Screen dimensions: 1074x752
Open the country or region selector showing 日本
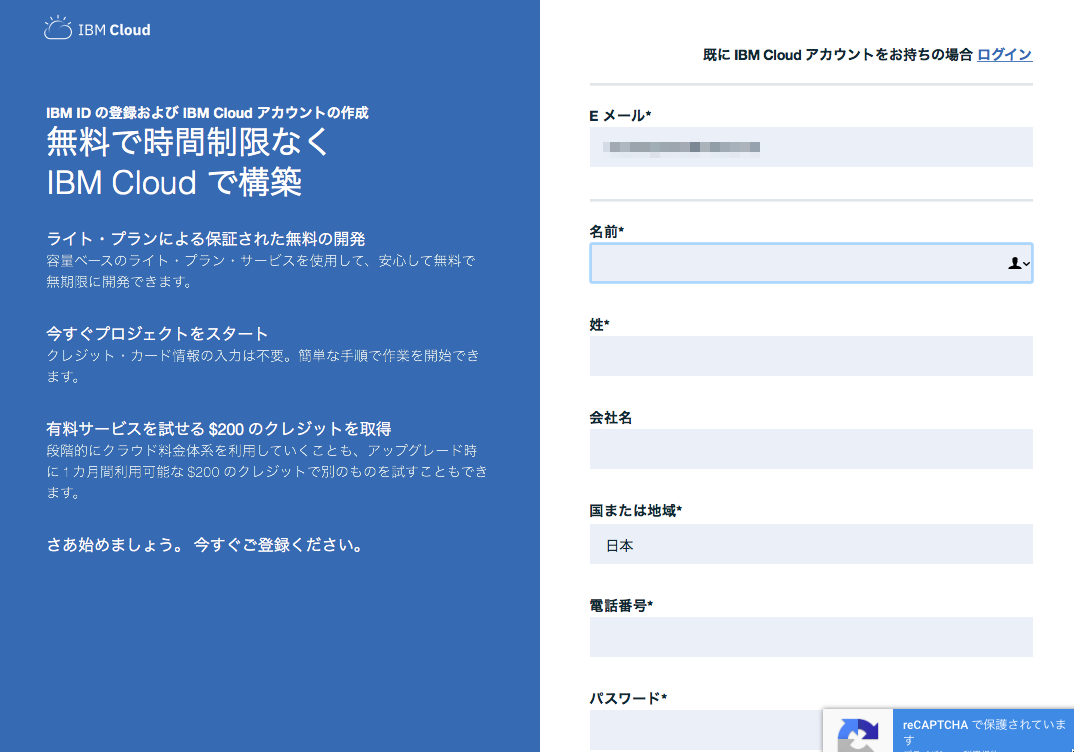(x=810, y=543)
